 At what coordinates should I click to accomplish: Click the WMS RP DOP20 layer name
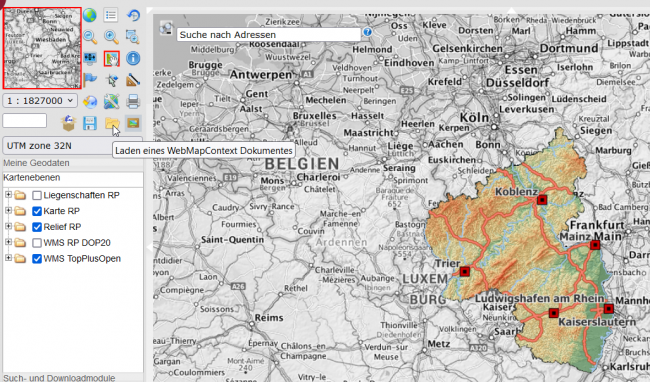[x=77, y=243]
